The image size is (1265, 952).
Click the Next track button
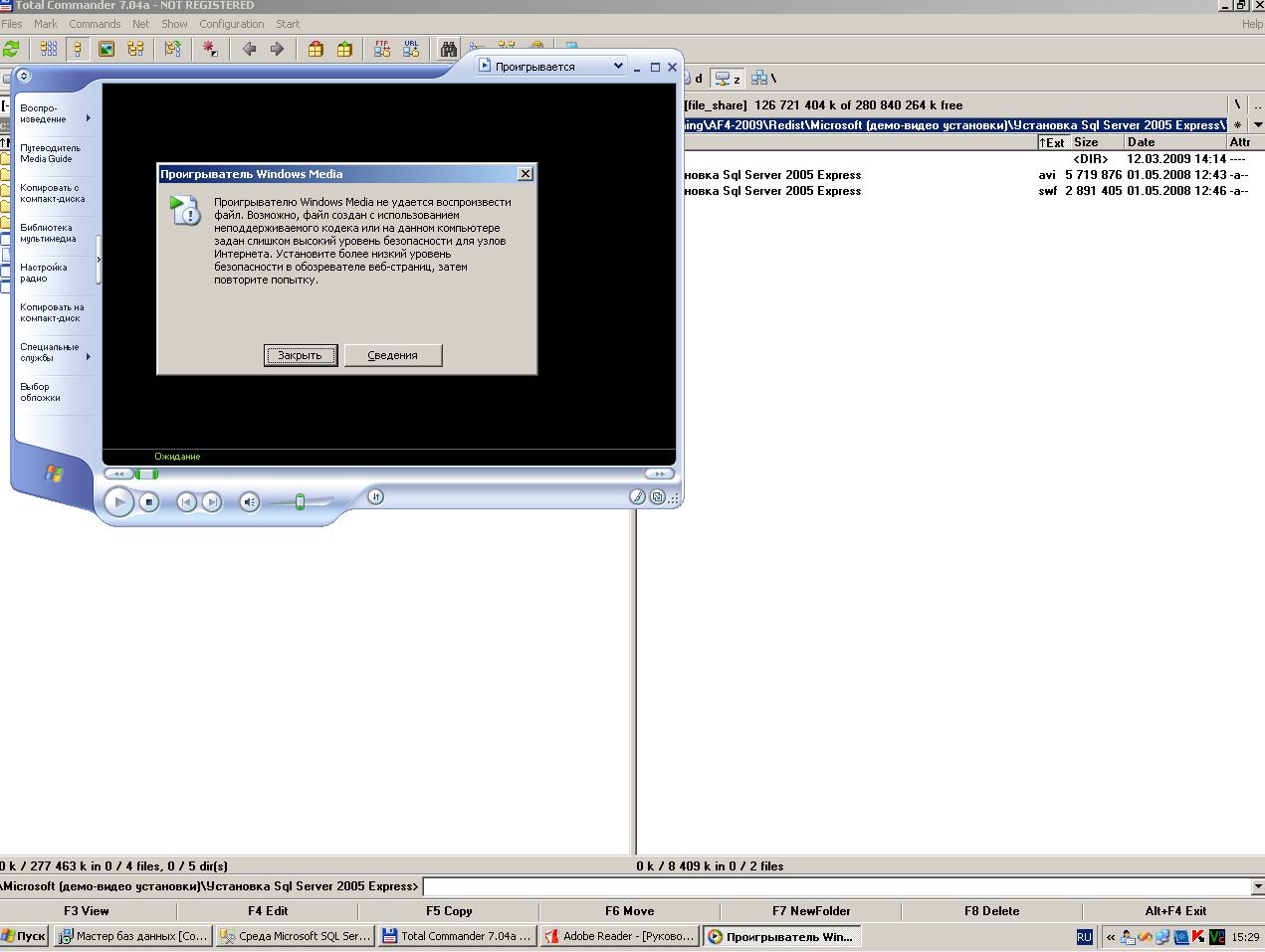211,502
